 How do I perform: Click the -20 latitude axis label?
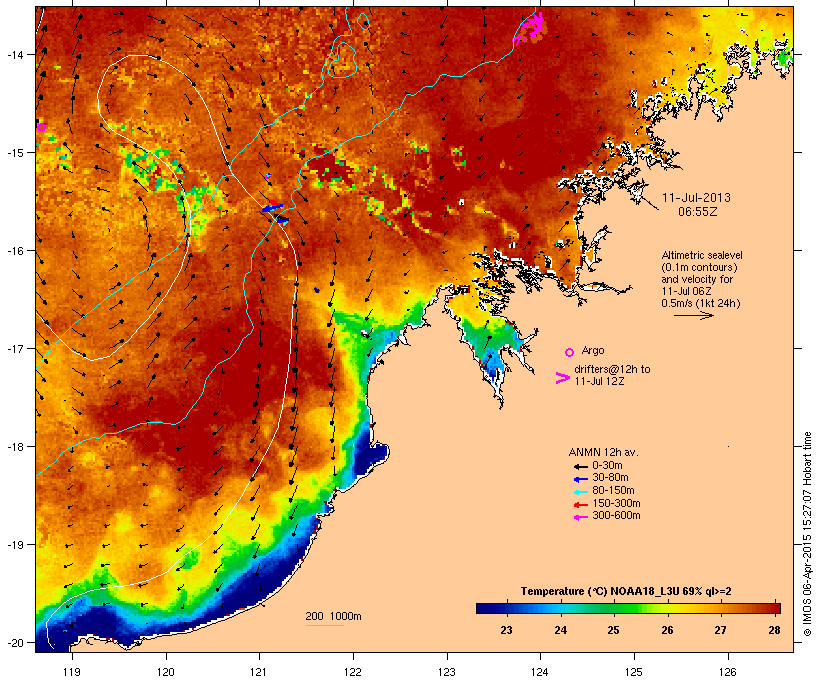coord(15,642)
